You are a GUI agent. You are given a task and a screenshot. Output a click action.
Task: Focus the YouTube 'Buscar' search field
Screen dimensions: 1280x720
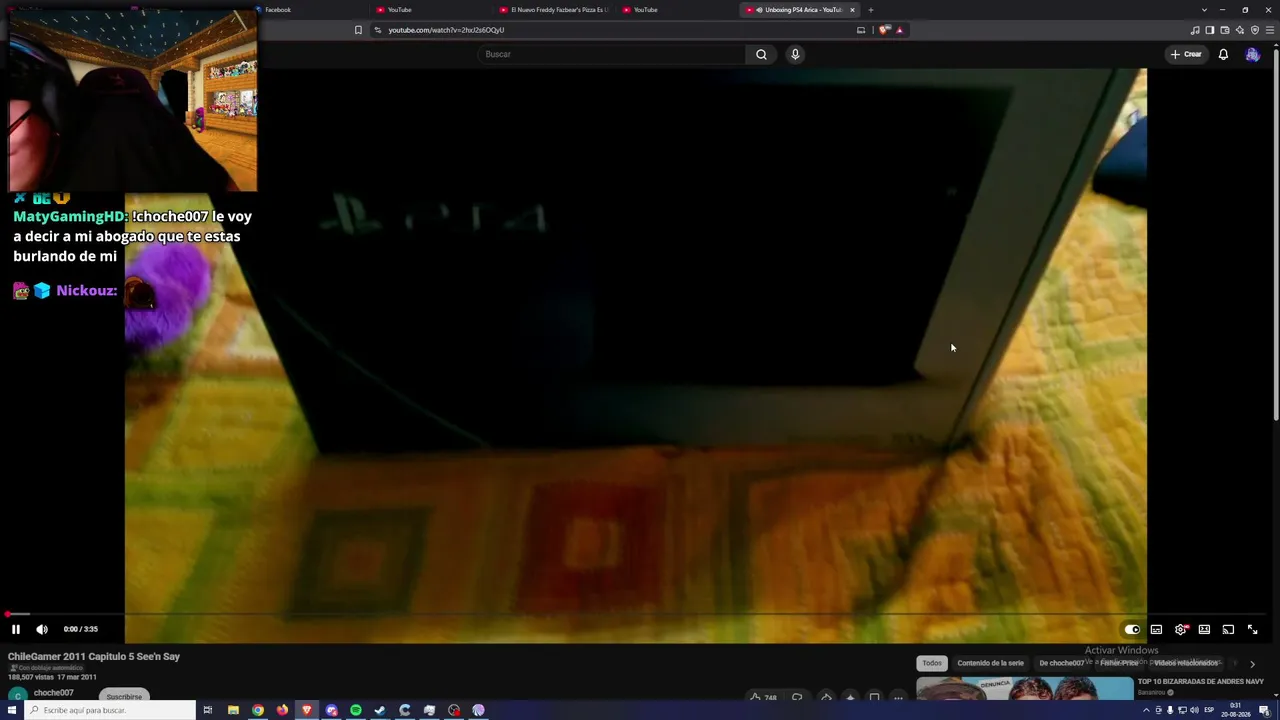pos(612,54)
